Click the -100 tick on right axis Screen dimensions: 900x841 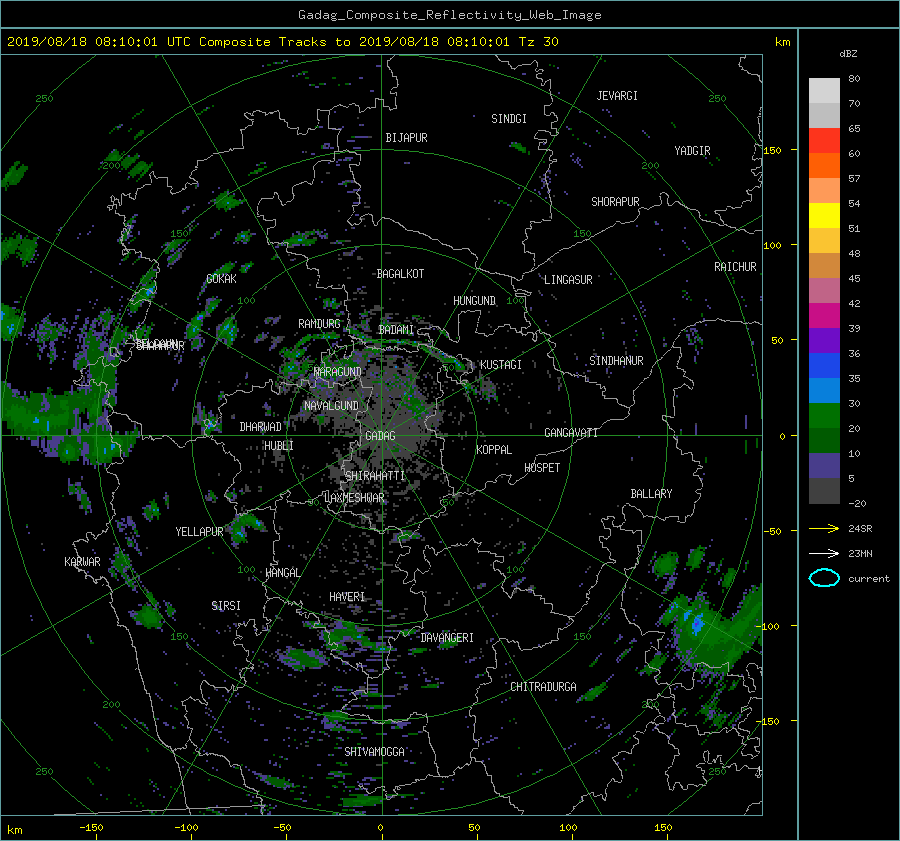(x=768, y=626)
